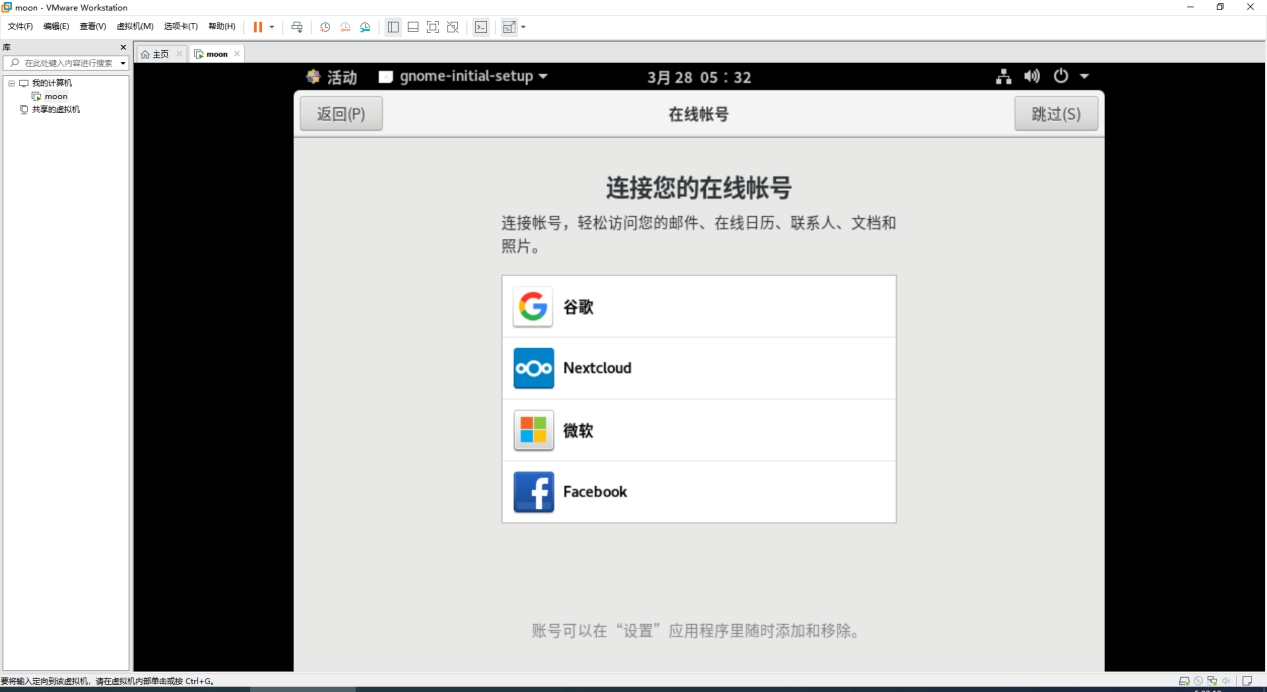Choose the Nextcloud account option

[x=699, y=368]
